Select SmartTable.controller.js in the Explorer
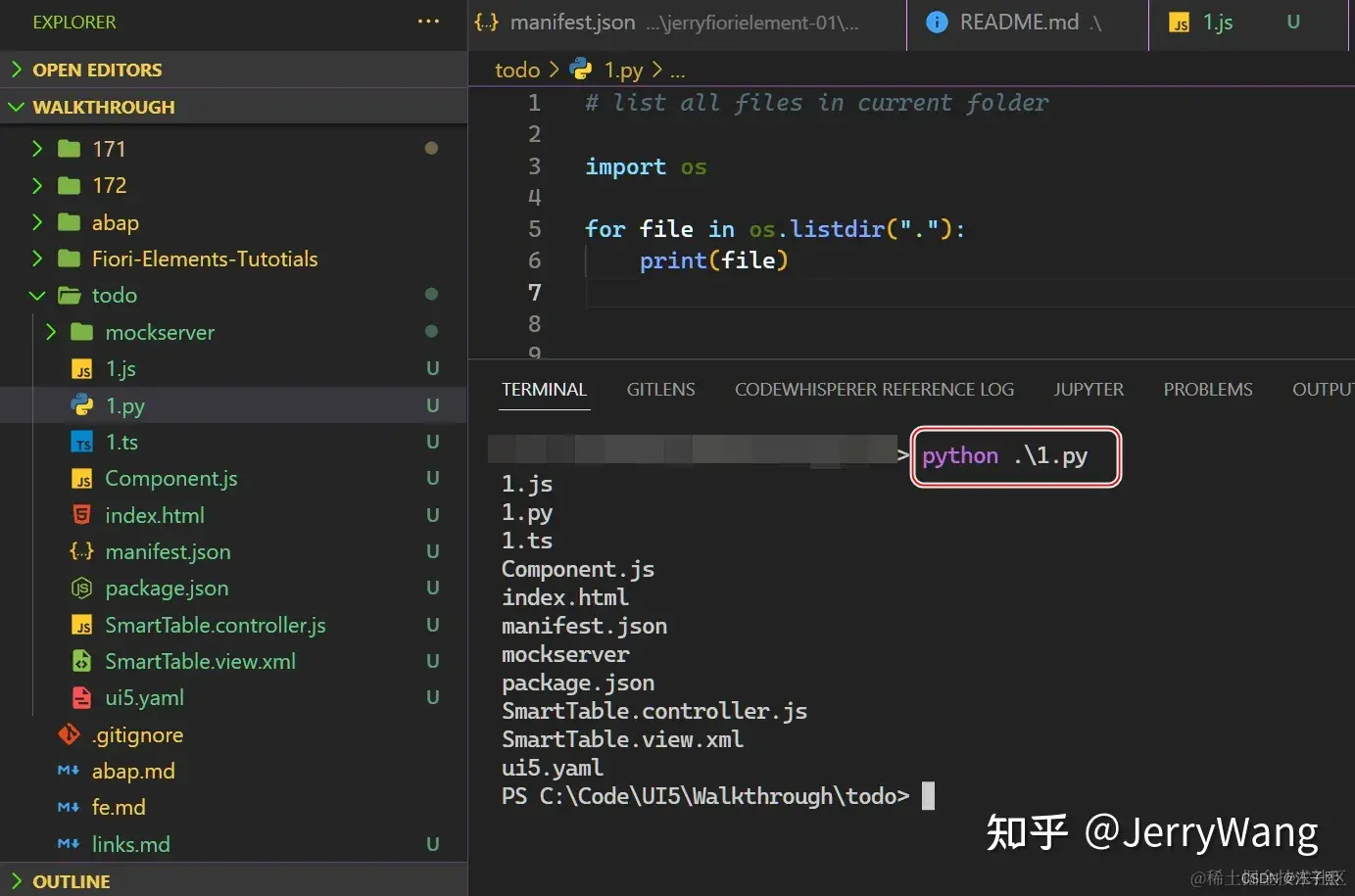 [x=233, y=625]
